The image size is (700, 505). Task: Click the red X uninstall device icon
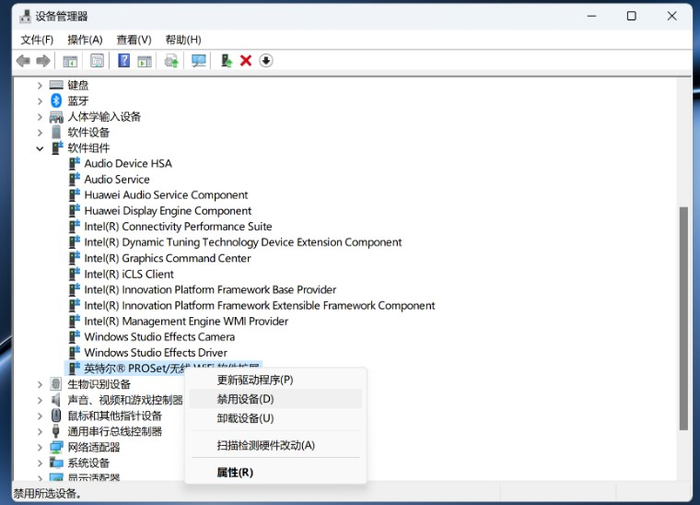pyautogui.click(x=246, y=60)
